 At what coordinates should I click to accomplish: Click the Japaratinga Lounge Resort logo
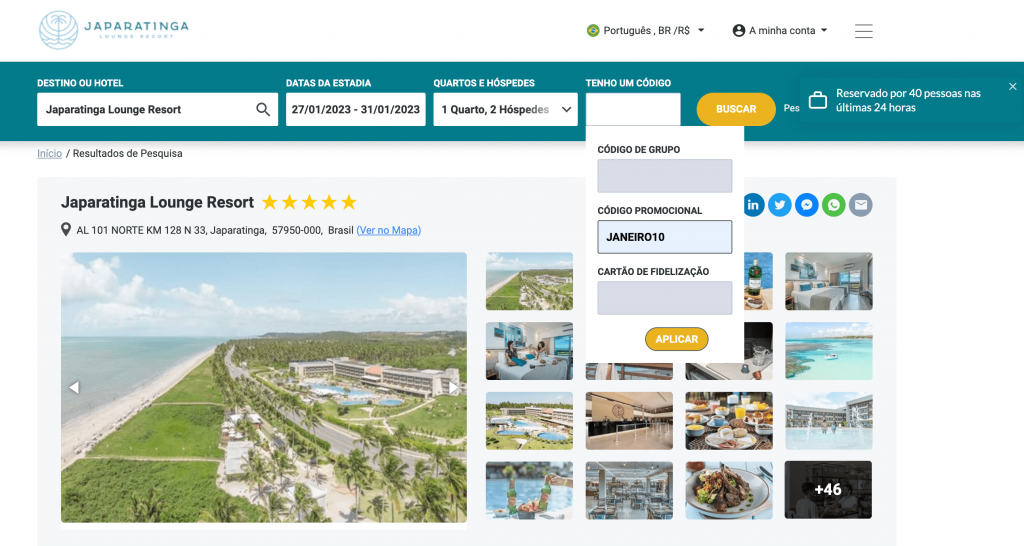114,30
